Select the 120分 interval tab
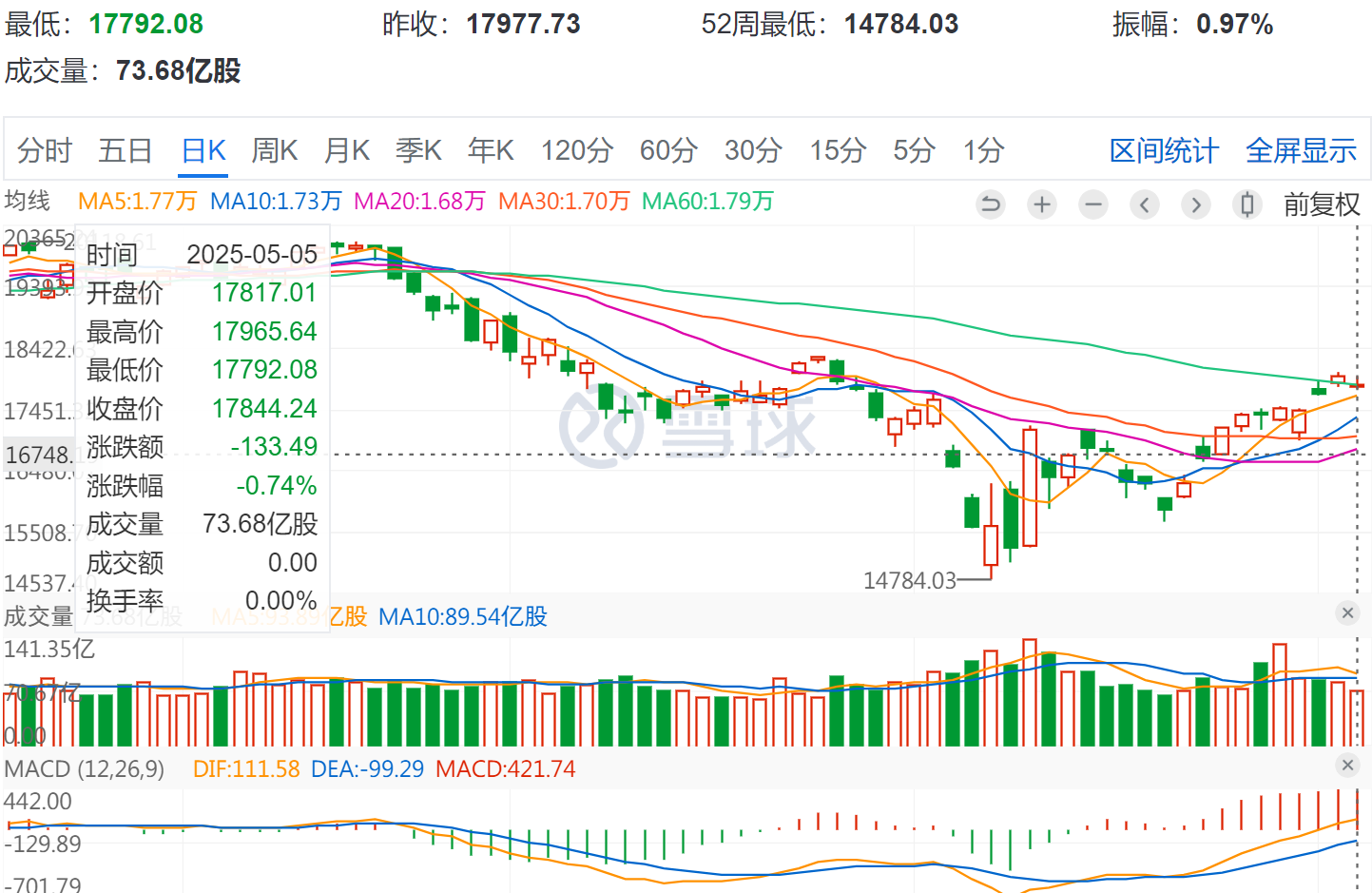This screenshot has height=893, width=1372. coord(577,150)
